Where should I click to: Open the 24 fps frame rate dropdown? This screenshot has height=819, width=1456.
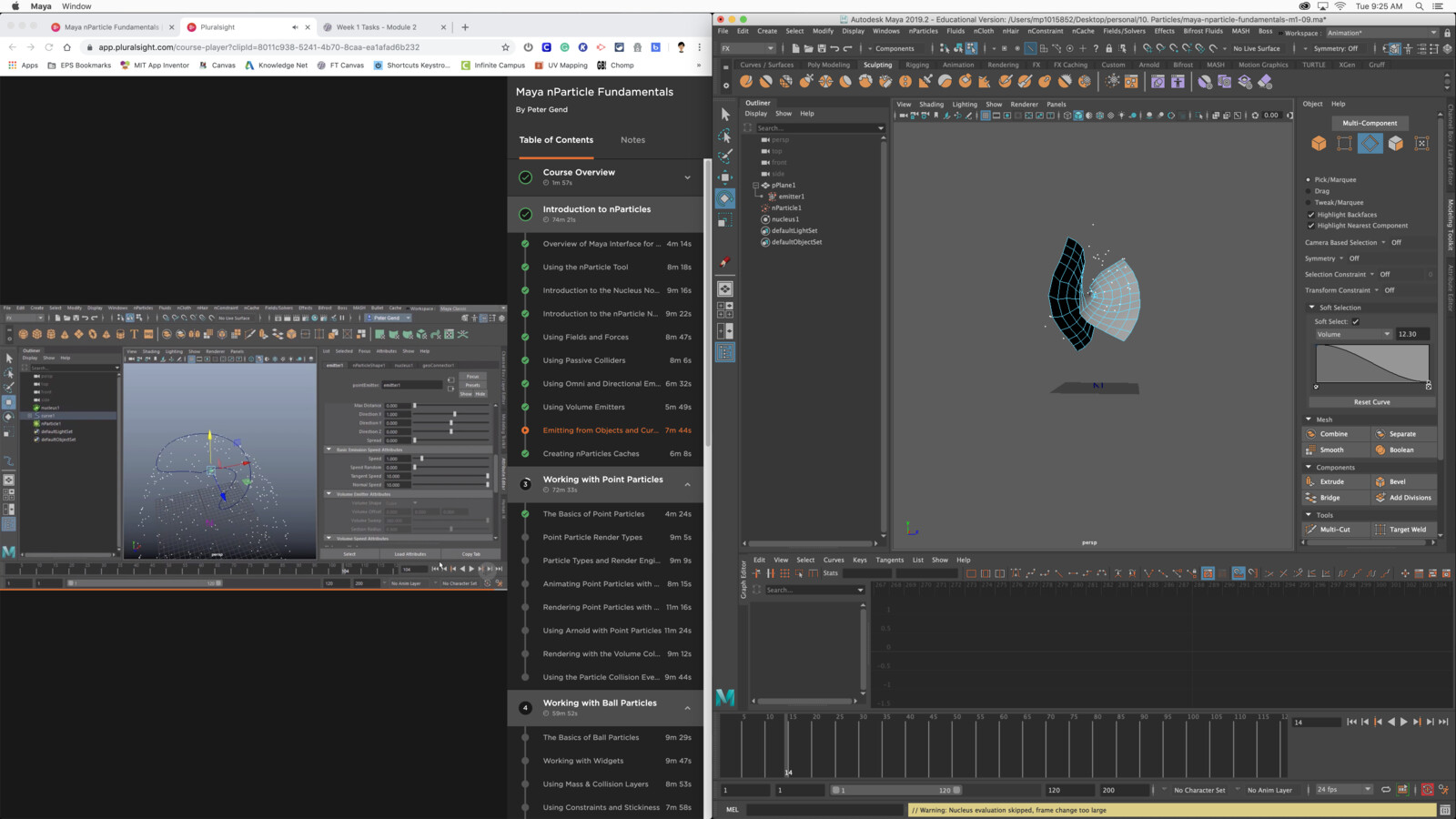click(1343, 790)
